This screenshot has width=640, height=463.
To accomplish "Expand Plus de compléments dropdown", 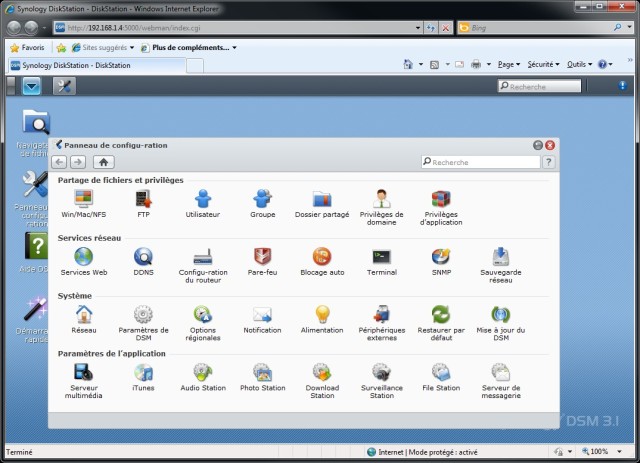I will point(234,48).
